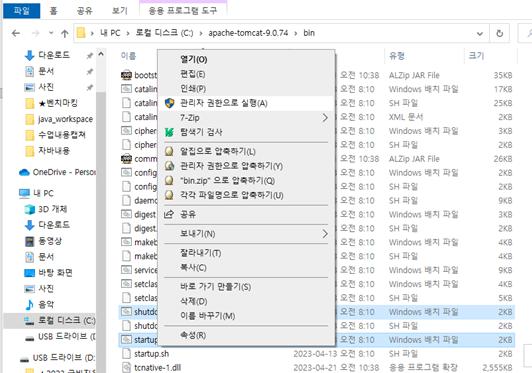The width and height of the screenshot is (532, 373).
Task: Expand the 7-Zip submenu arrow
Action: click(325, 118)
